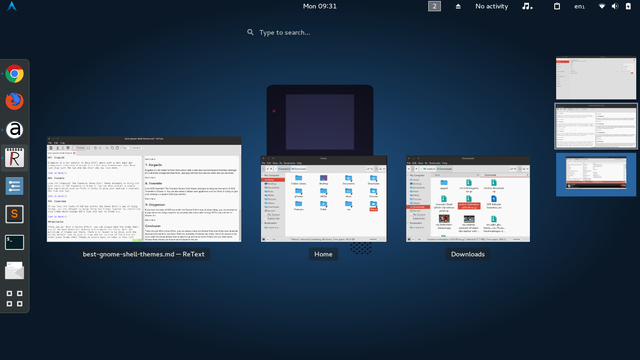The image size is (640, 360).
Task: Open Firefox from the dash
Action: point(14,101)
